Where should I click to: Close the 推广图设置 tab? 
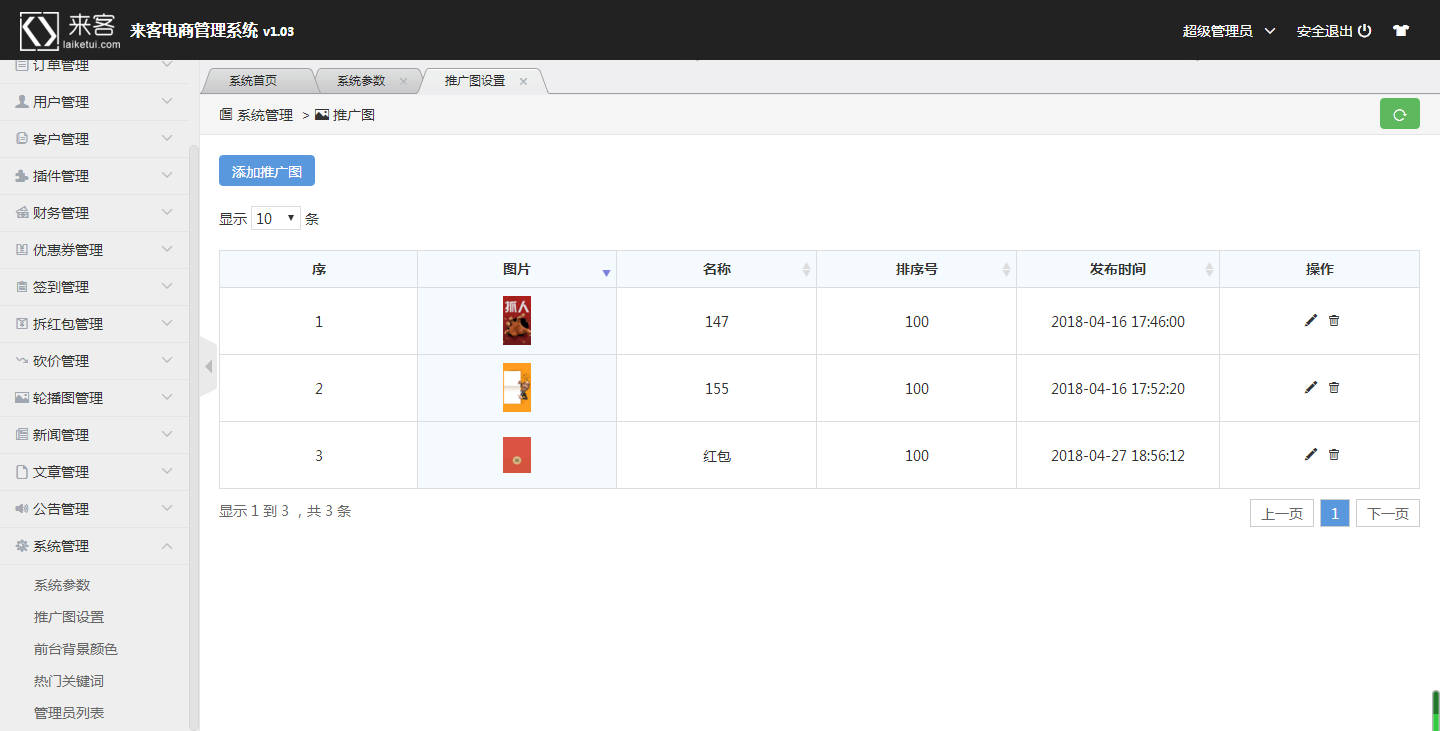point(523,81)
